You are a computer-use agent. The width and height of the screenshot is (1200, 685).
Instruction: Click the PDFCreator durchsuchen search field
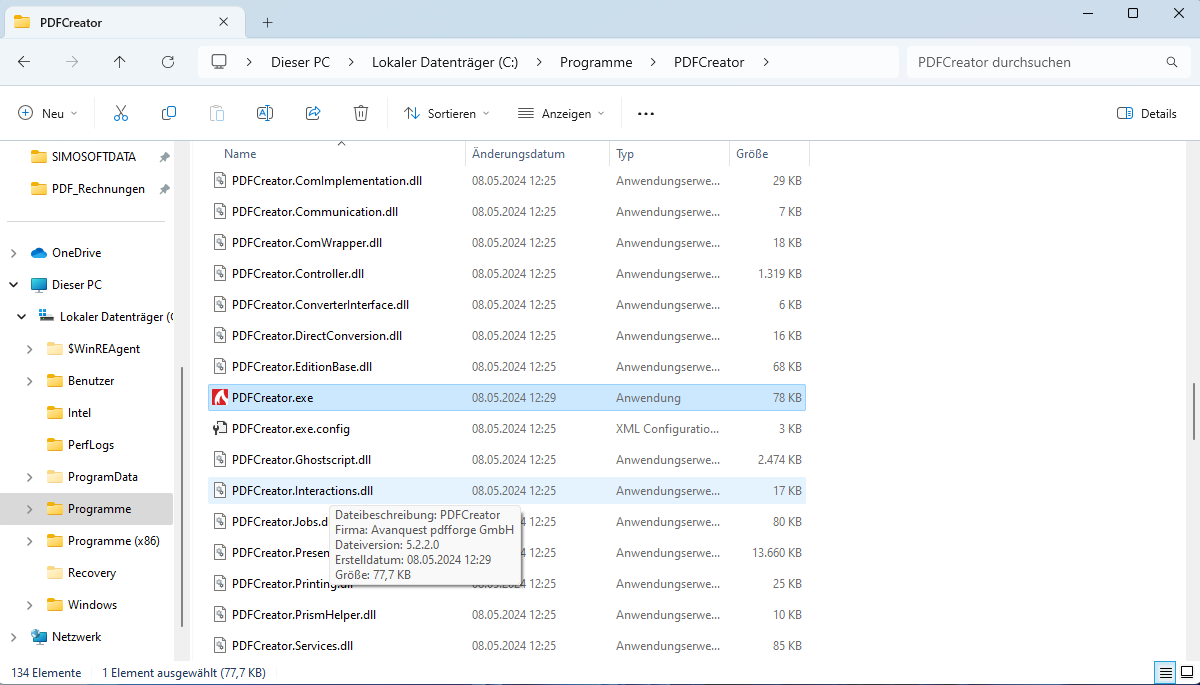pyautogui.click(x=1035, y=62)
